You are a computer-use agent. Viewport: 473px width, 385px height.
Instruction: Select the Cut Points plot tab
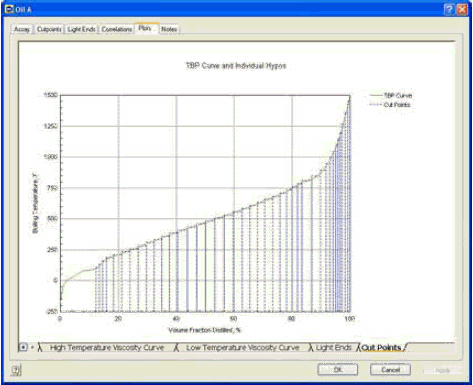point(381,348)
